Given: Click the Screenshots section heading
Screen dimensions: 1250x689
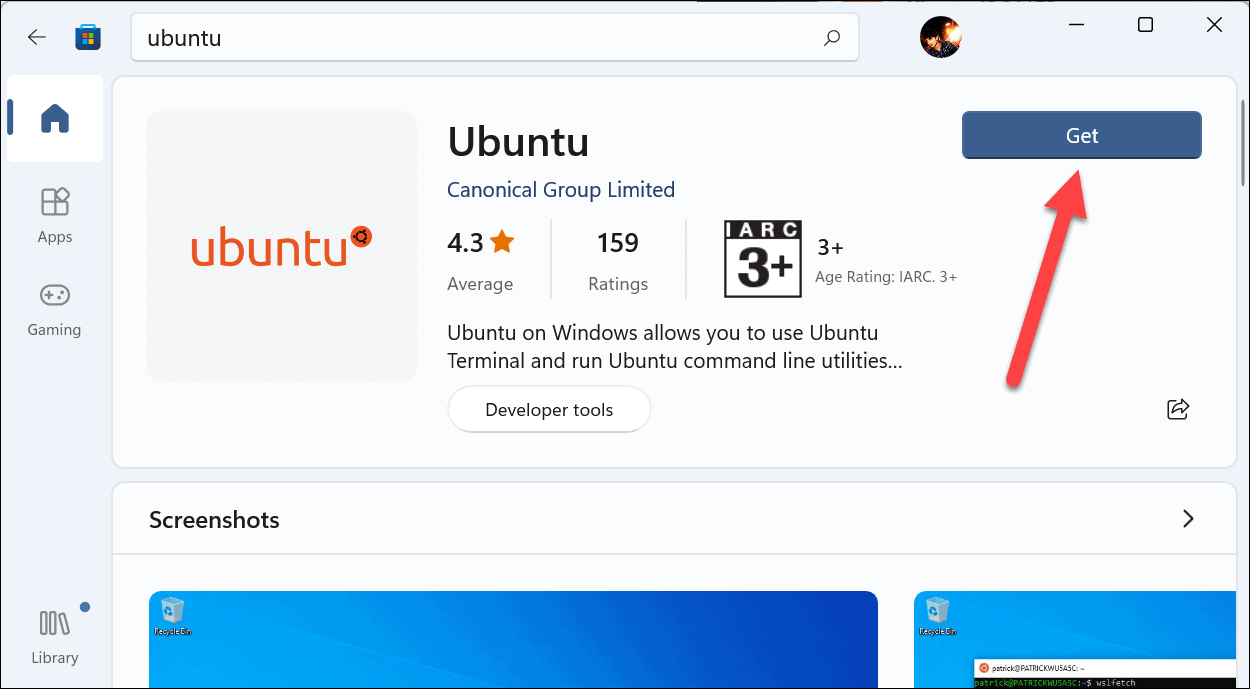Looking at the screenshot, I should point(214,519).
